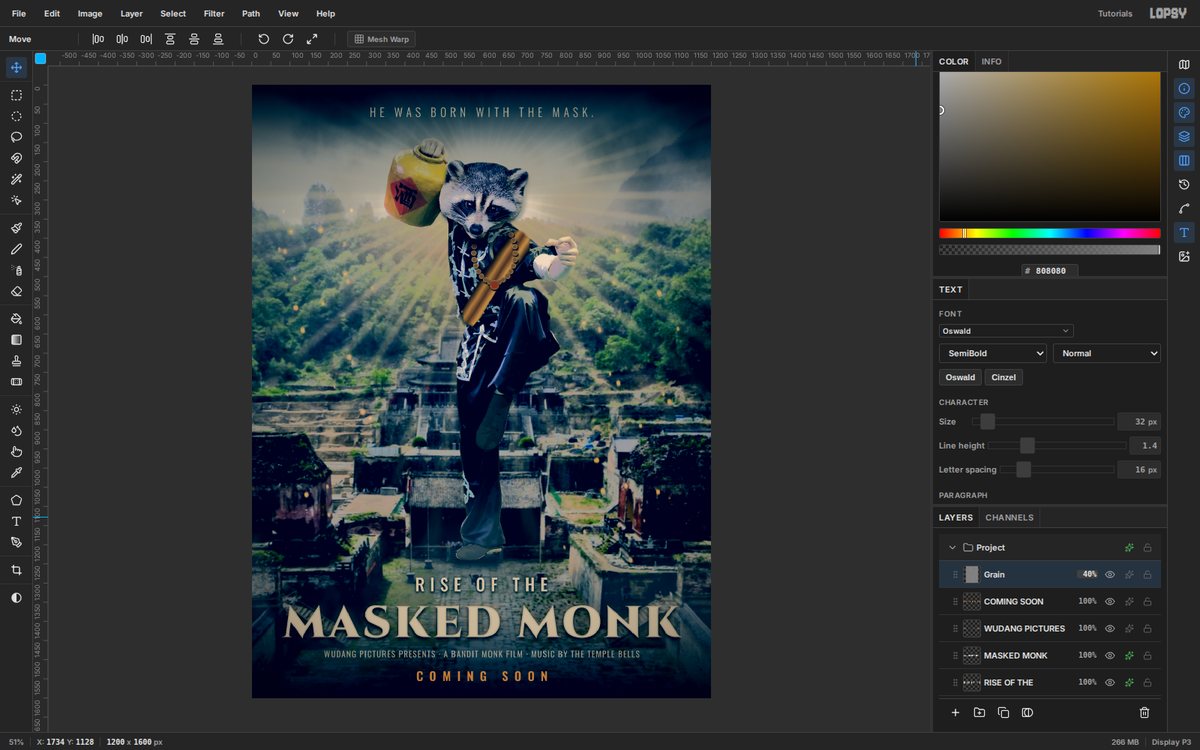Choose the Oswald recent font button

[960, 378]
